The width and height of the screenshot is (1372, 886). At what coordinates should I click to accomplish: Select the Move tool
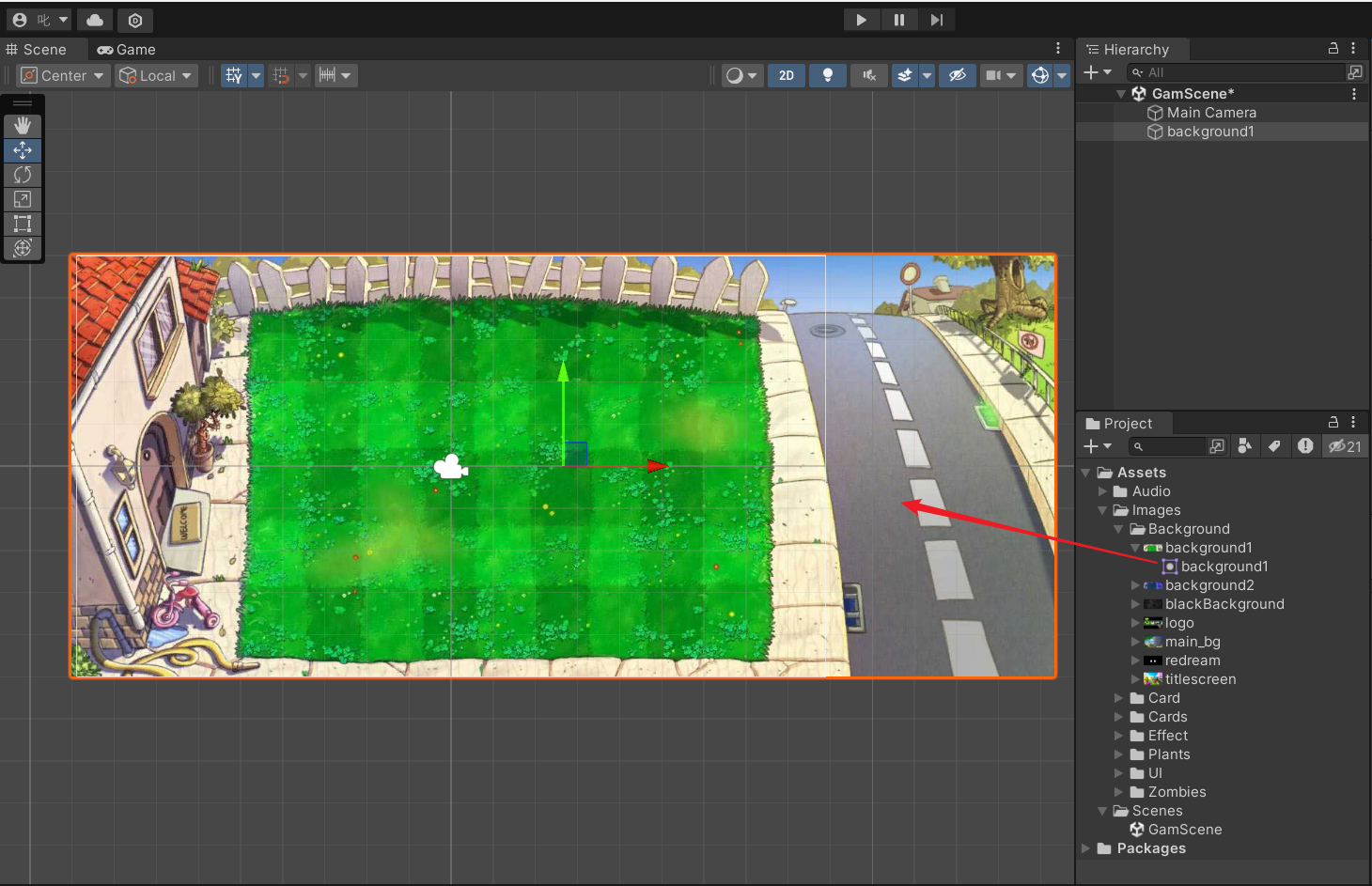coord(23,150)
